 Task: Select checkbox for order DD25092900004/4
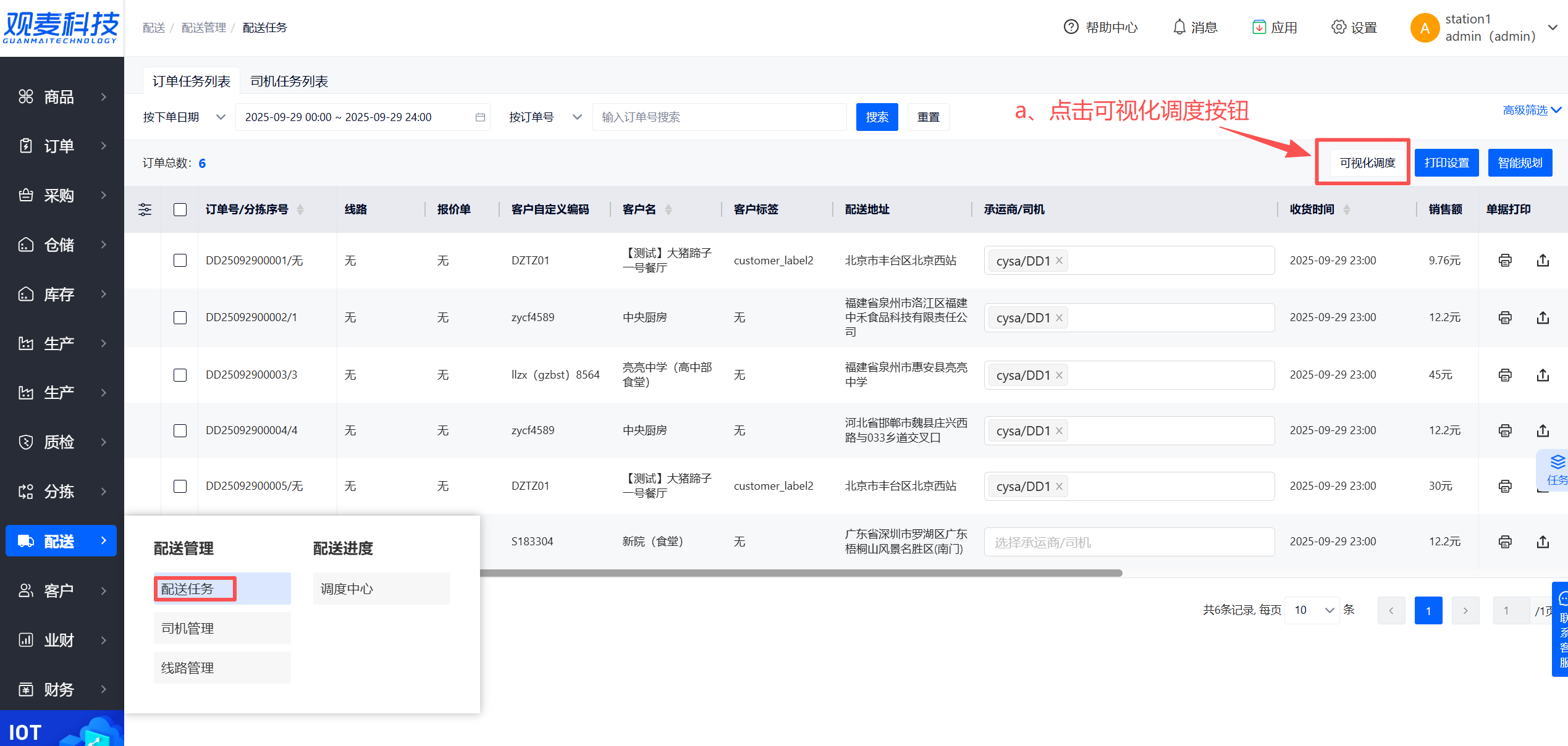pos(180,430)
